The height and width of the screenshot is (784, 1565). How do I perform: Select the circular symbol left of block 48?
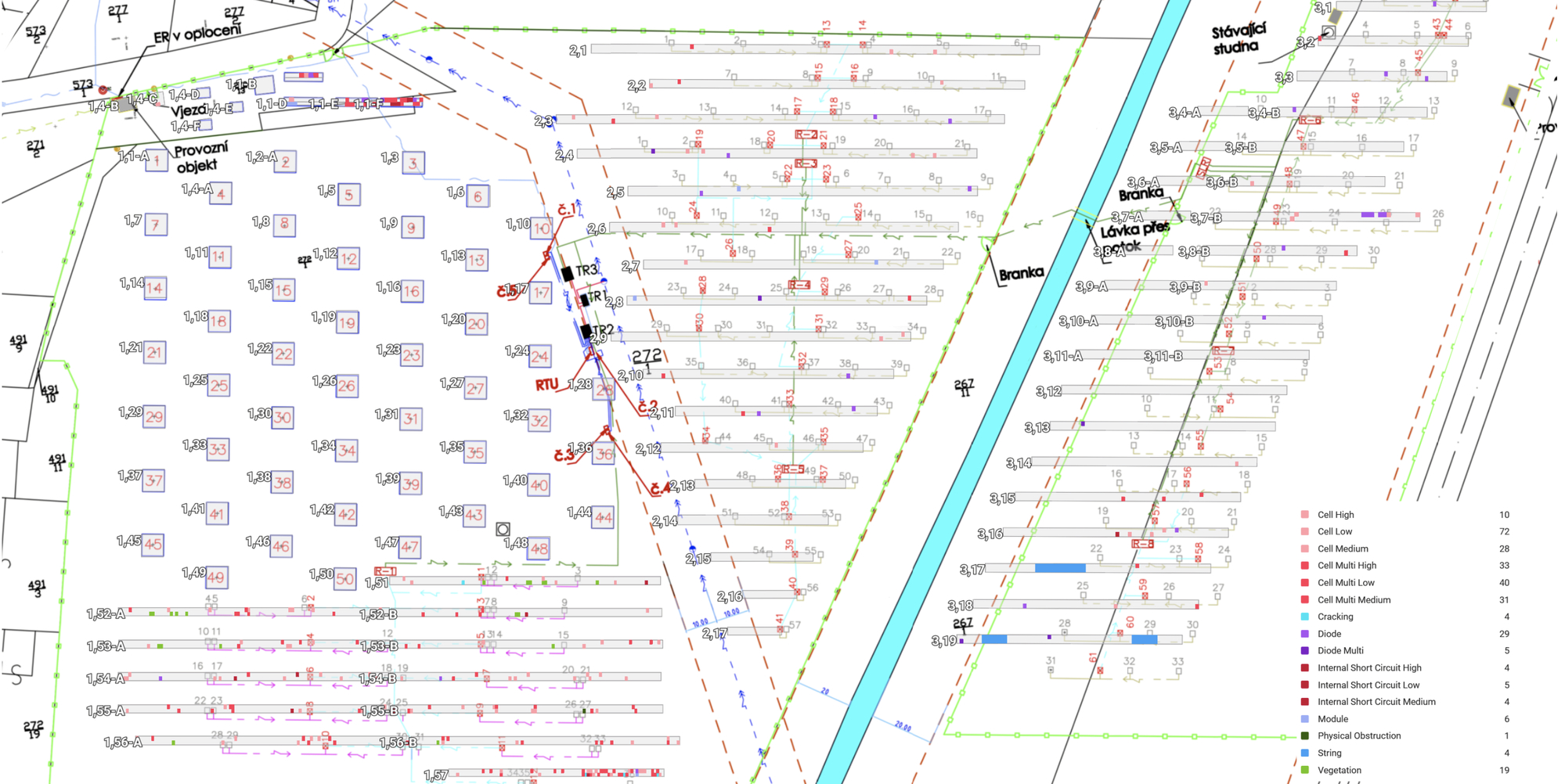pyautogui.click(x=503, y=530)
